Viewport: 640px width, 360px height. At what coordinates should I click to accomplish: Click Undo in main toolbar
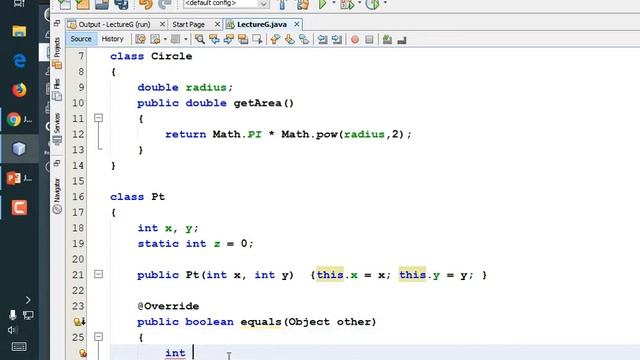click(x=145, y=4)
